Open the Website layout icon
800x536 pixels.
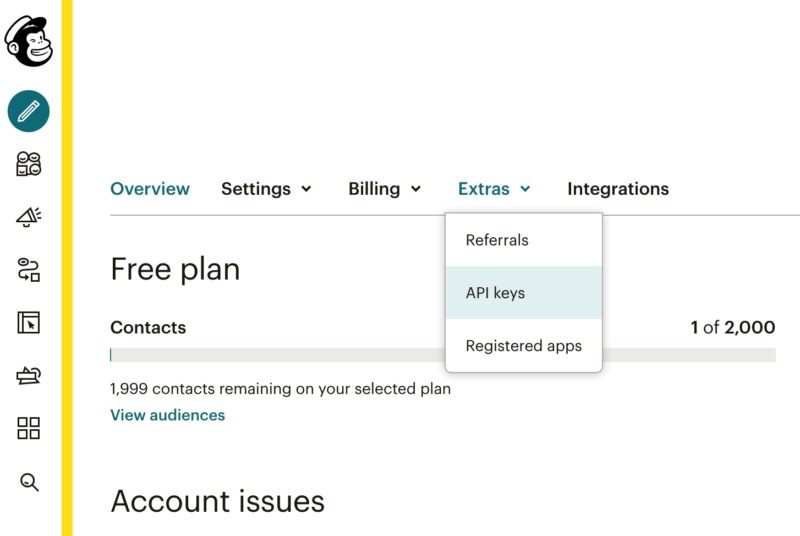pos(29,323)
